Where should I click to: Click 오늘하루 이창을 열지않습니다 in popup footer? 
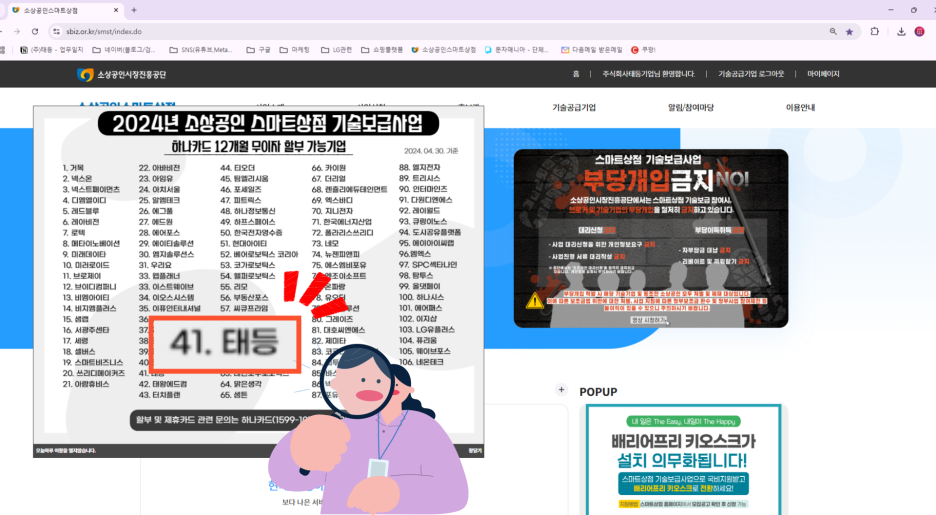[66, 451]
